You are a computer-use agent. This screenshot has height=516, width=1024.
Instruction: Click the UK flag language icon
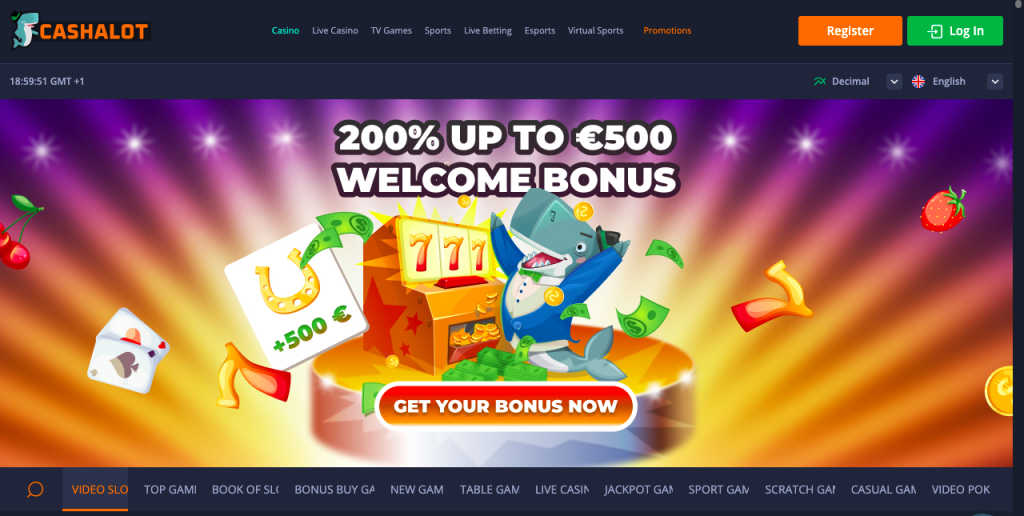tap(918, 82)
